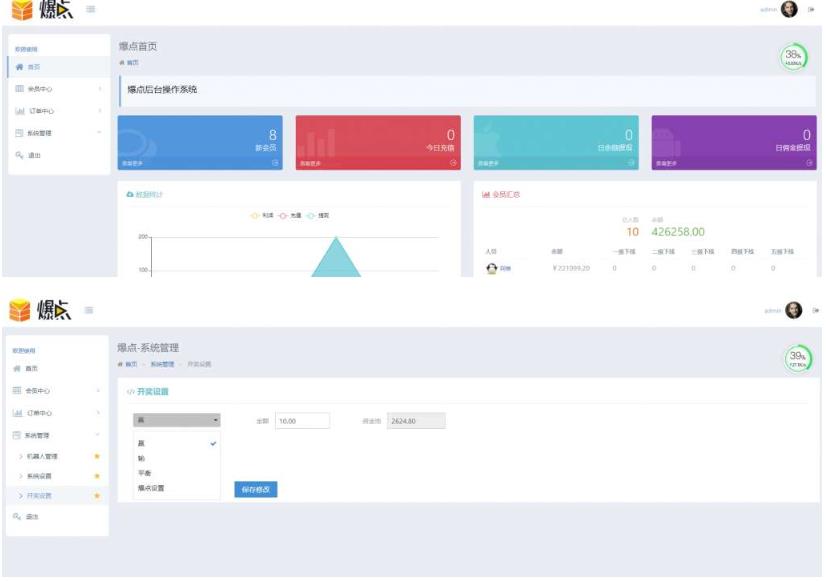Toggle the red 充值 series in the chart legend
Screen dimensions: 826x581
point(290,215)
